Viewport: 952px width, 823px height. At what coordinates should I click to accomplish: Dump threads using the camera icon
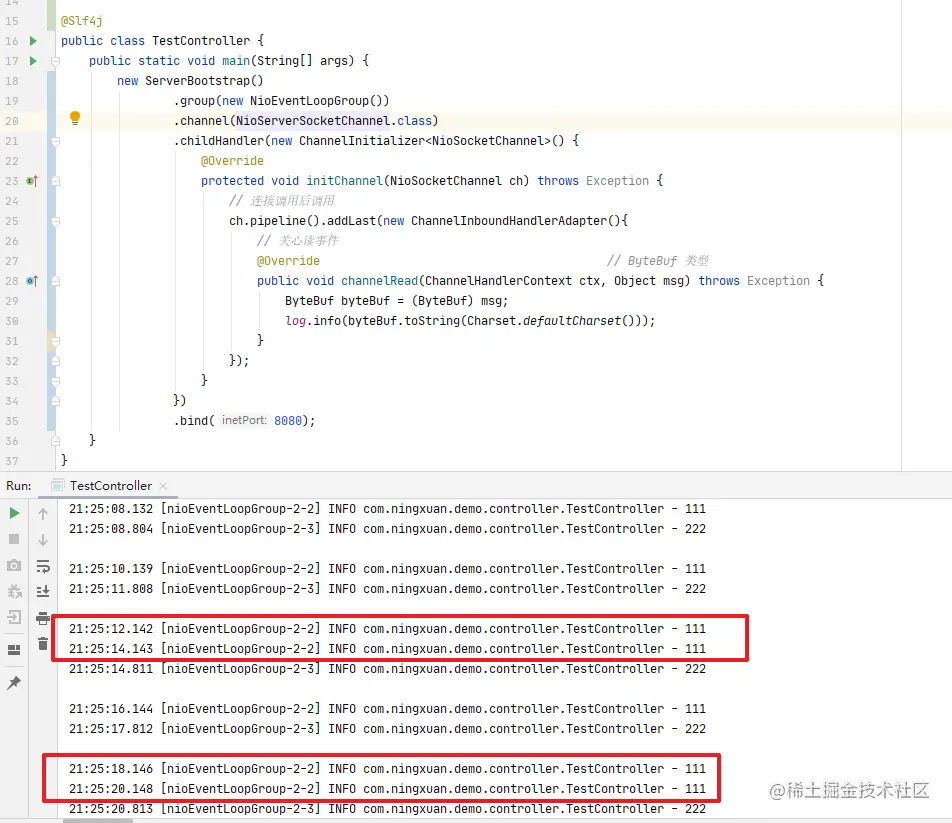point(14,566)
